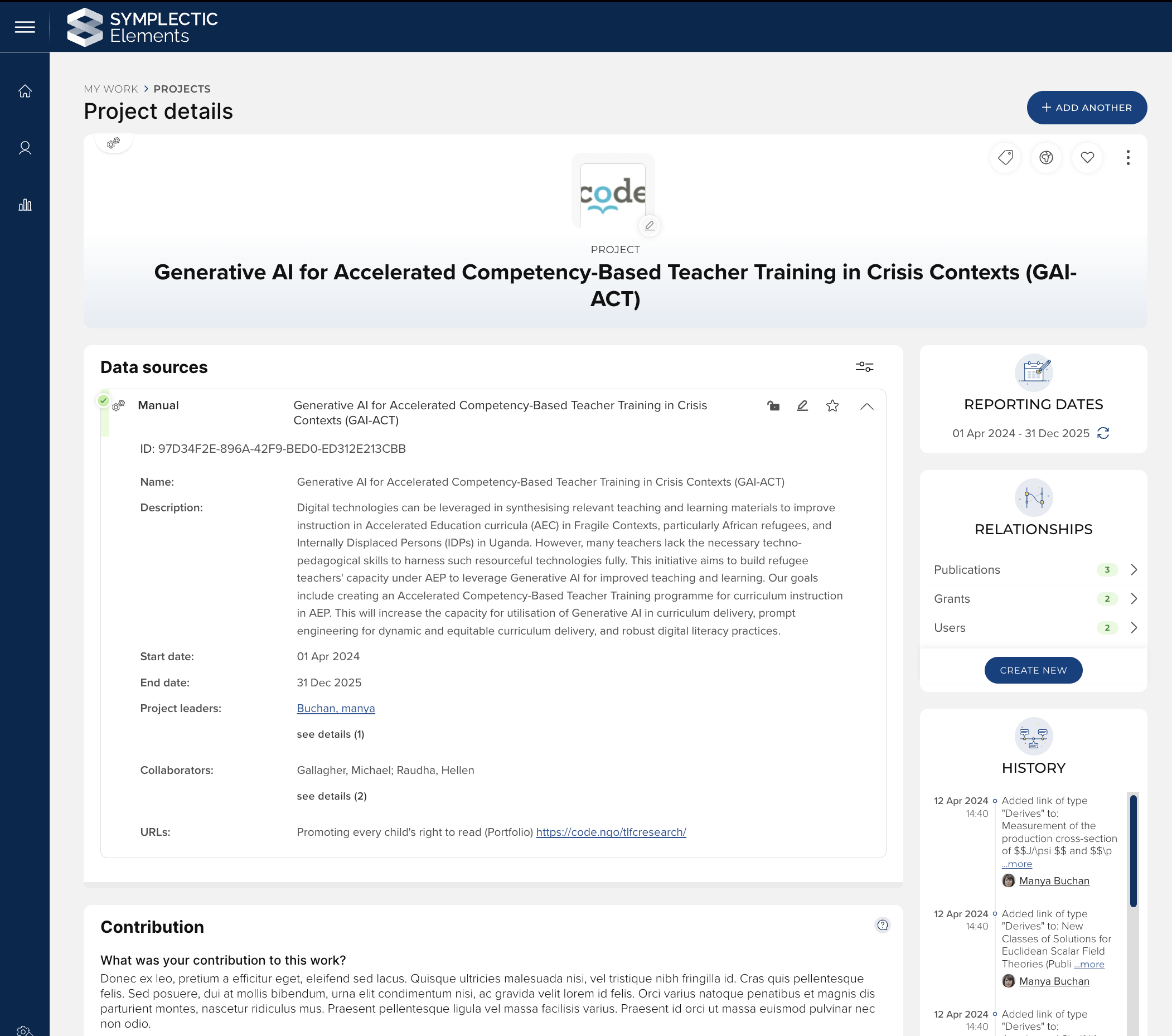The height and width of the screenshot is (1036, 1172).
Task: Toggle the star on the Manual record
Action: click(832, 406)
